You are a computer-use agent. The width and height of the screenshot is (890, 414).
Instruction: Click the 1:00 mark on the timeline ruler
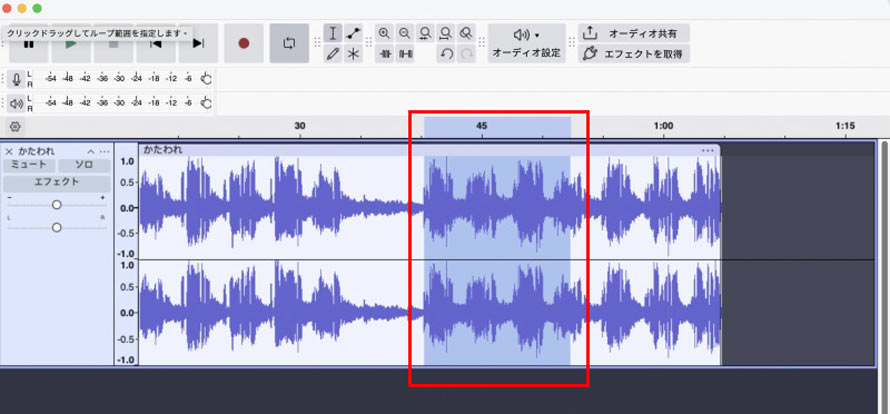pos(664,126)
